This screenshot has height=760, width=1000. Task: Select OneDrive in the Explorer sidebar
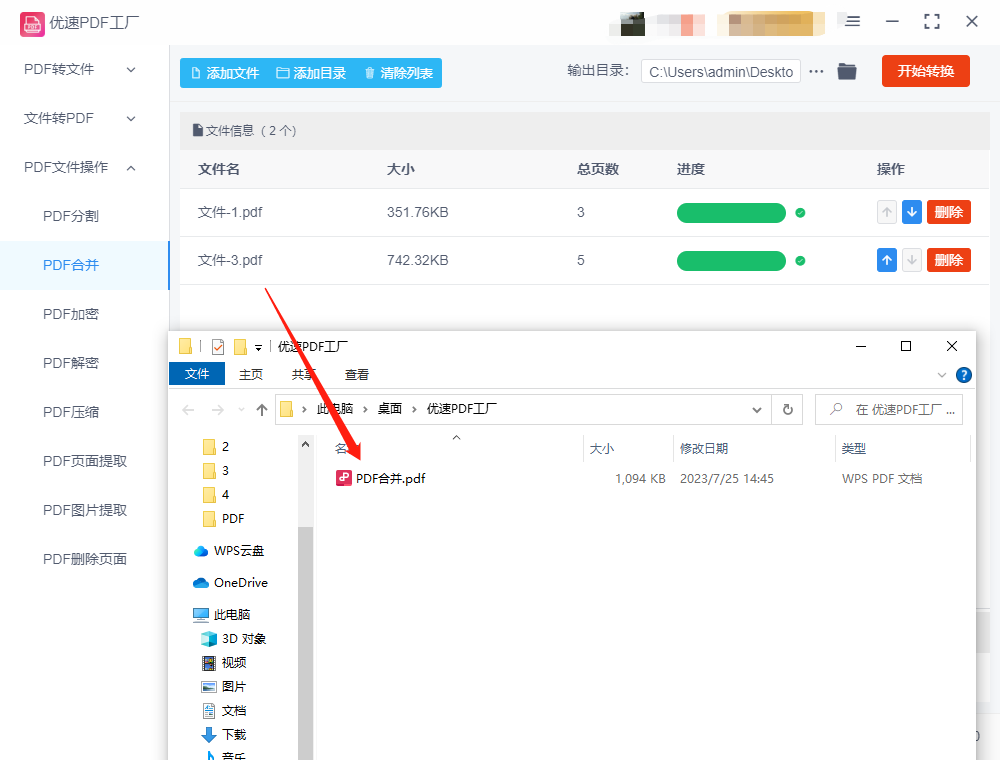tap(230, 583)
